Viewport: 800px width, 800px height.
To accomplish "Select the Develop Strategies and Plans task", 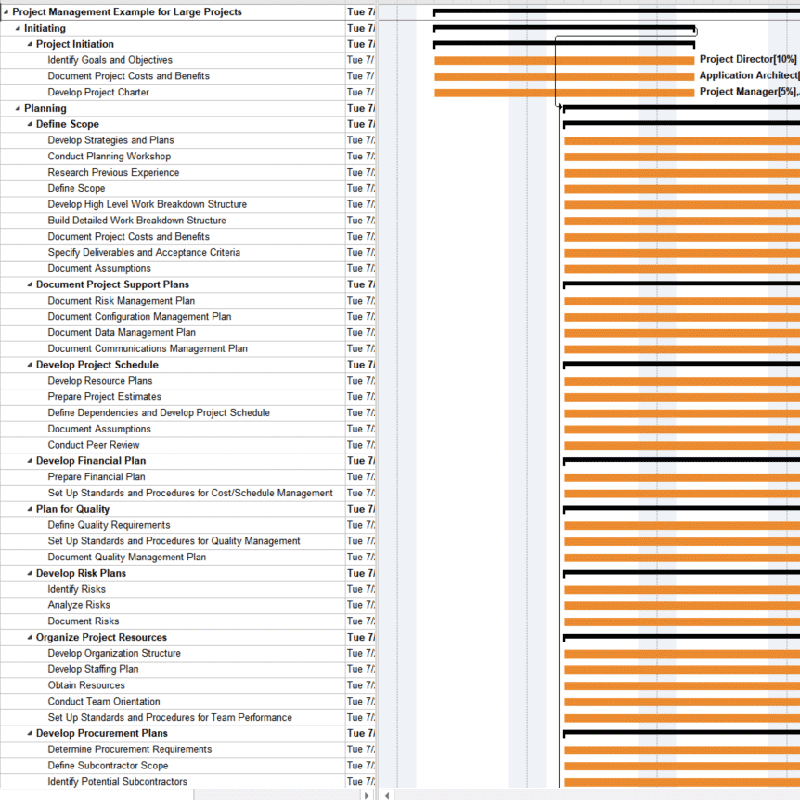I will 111,140.
